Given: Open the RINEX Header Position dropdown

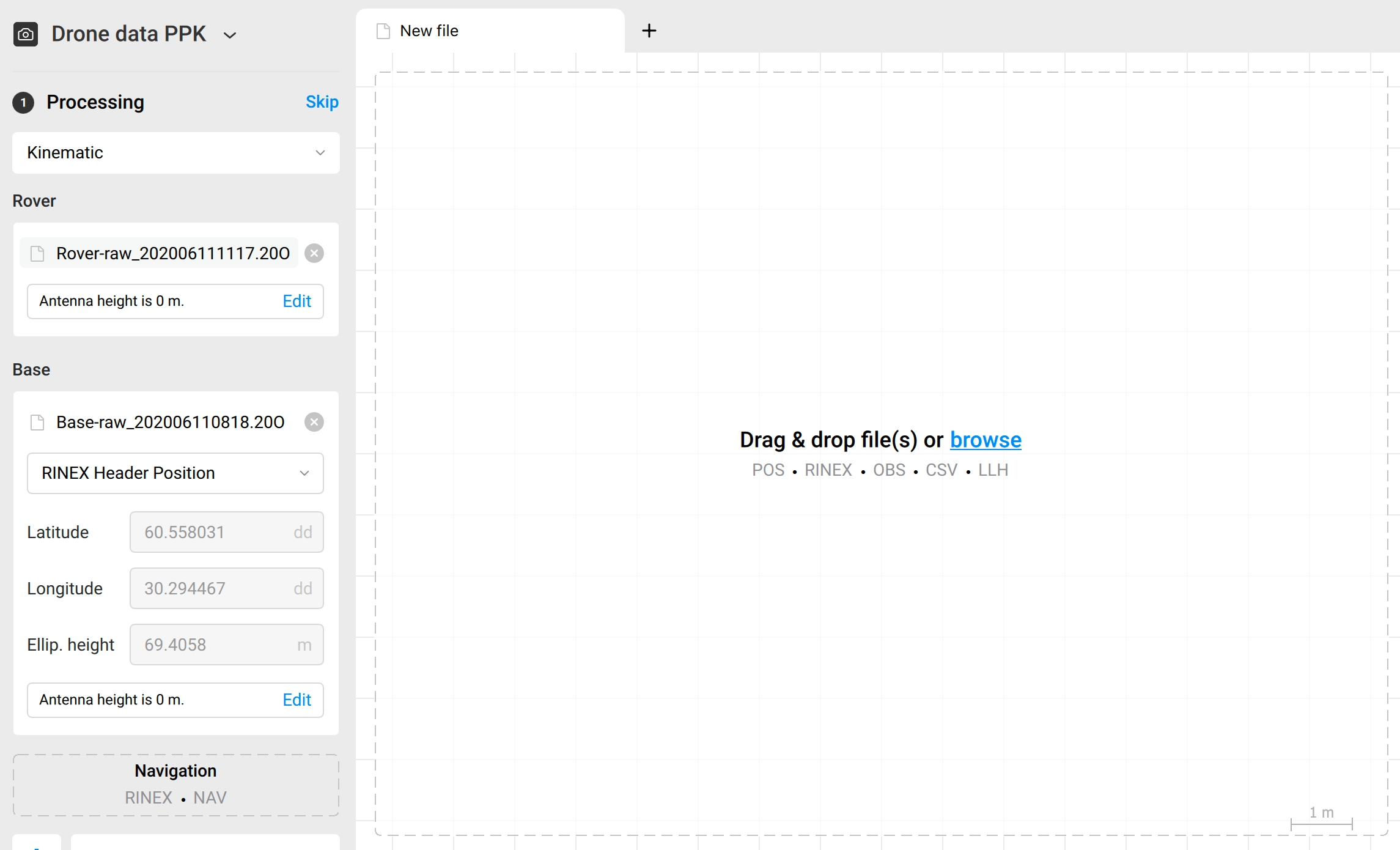Looking at the screenshot, I should (175, 473).
